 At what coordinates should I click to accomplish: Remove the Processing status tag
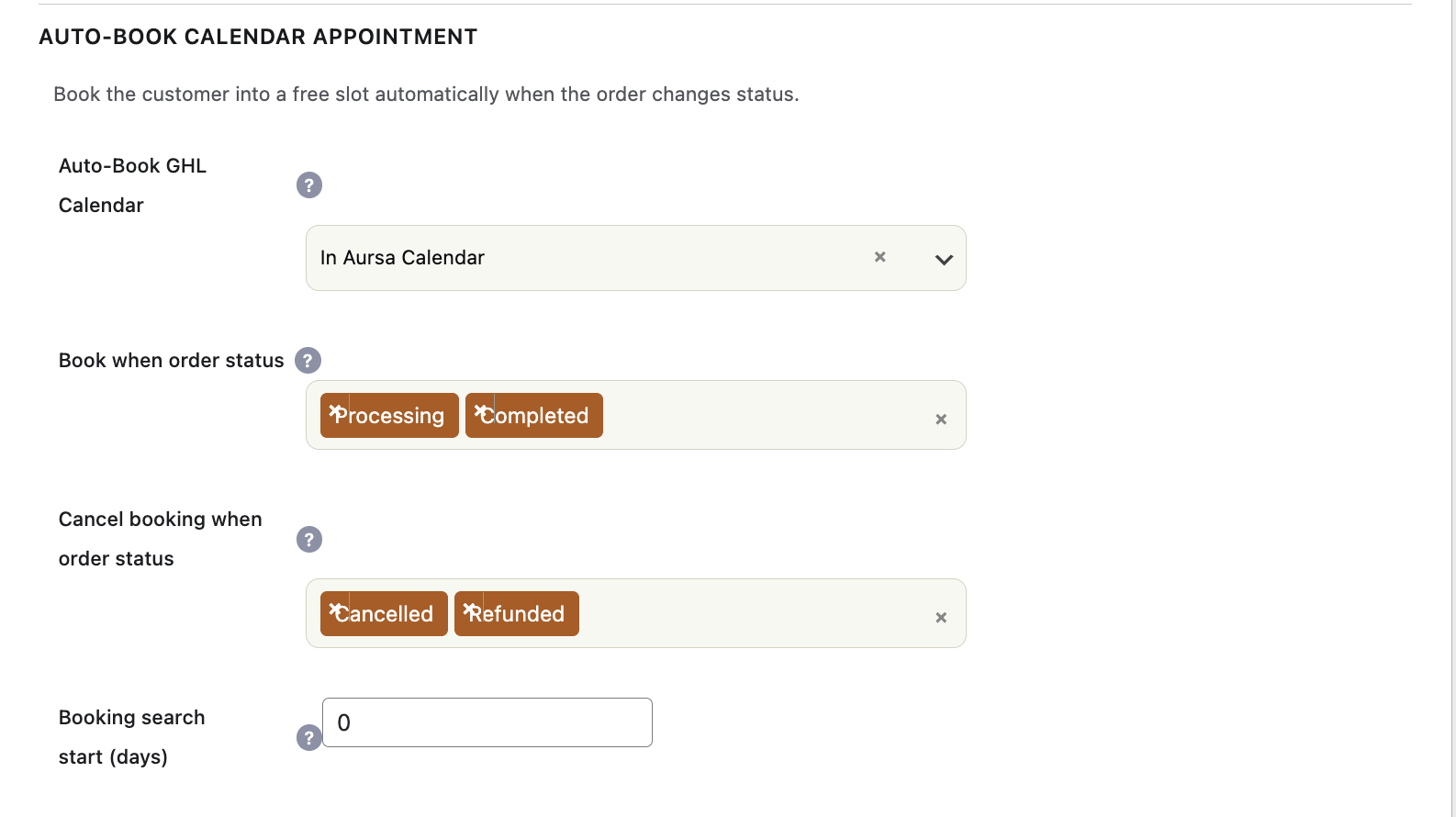point(335,411)
